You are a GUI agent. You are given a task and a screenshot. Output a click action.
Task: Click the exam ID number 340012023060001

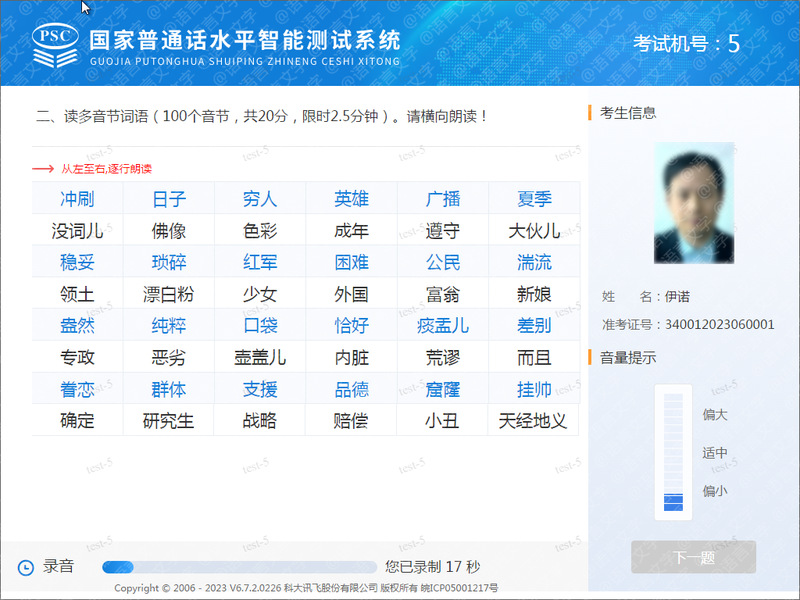[719, 324]
